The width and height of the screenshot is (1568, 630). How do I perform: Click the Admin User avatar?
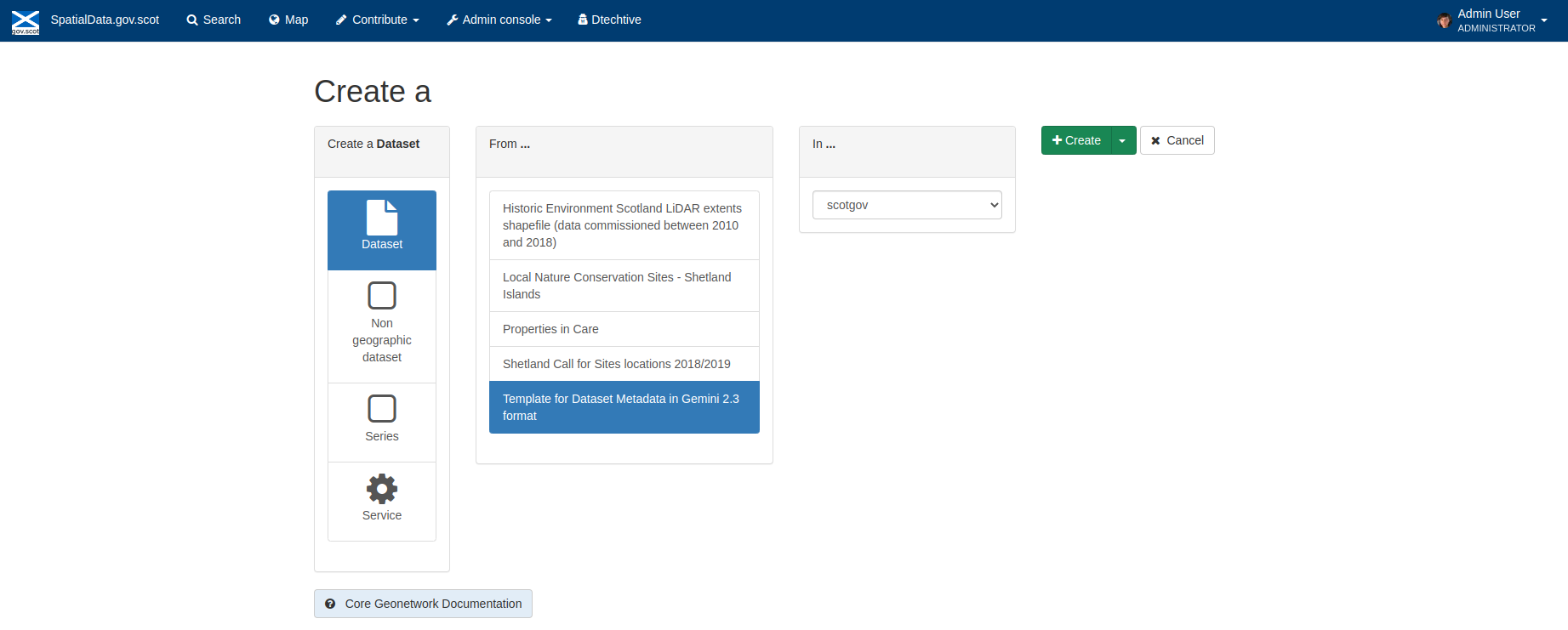1444,20
